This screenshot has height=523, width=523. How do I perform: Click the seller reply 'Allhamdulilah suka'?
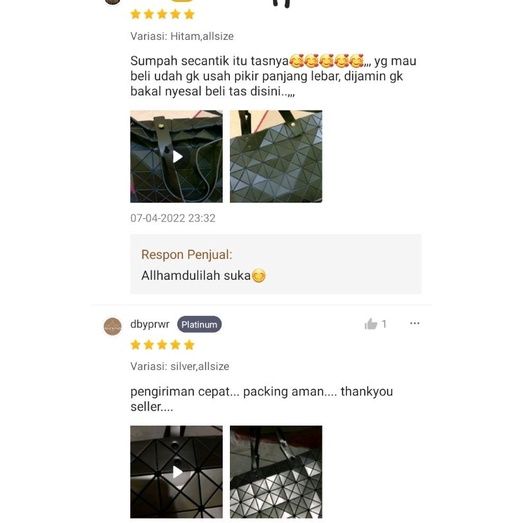point(196,276)
